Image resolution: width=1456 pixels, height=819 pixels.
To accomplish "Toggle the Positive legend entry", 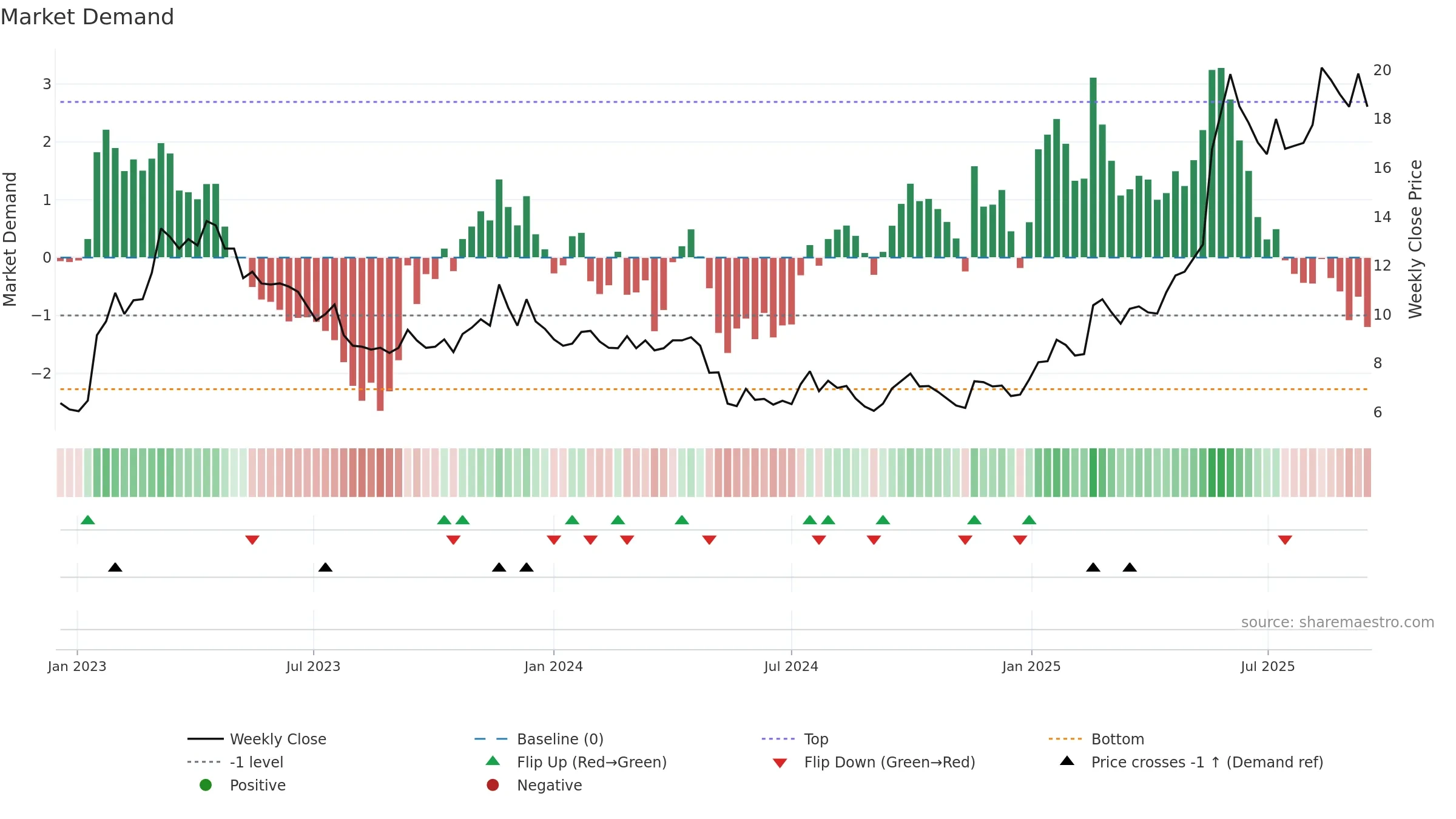I will [x=243, y=785].
